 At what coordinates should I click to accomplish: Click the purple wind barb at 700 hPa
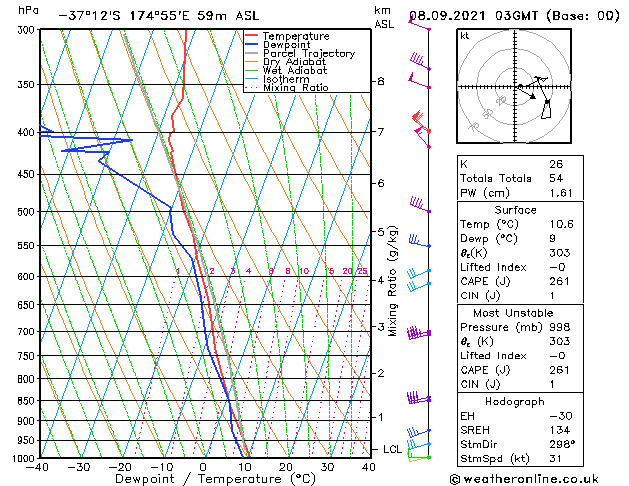click(418, 332)
